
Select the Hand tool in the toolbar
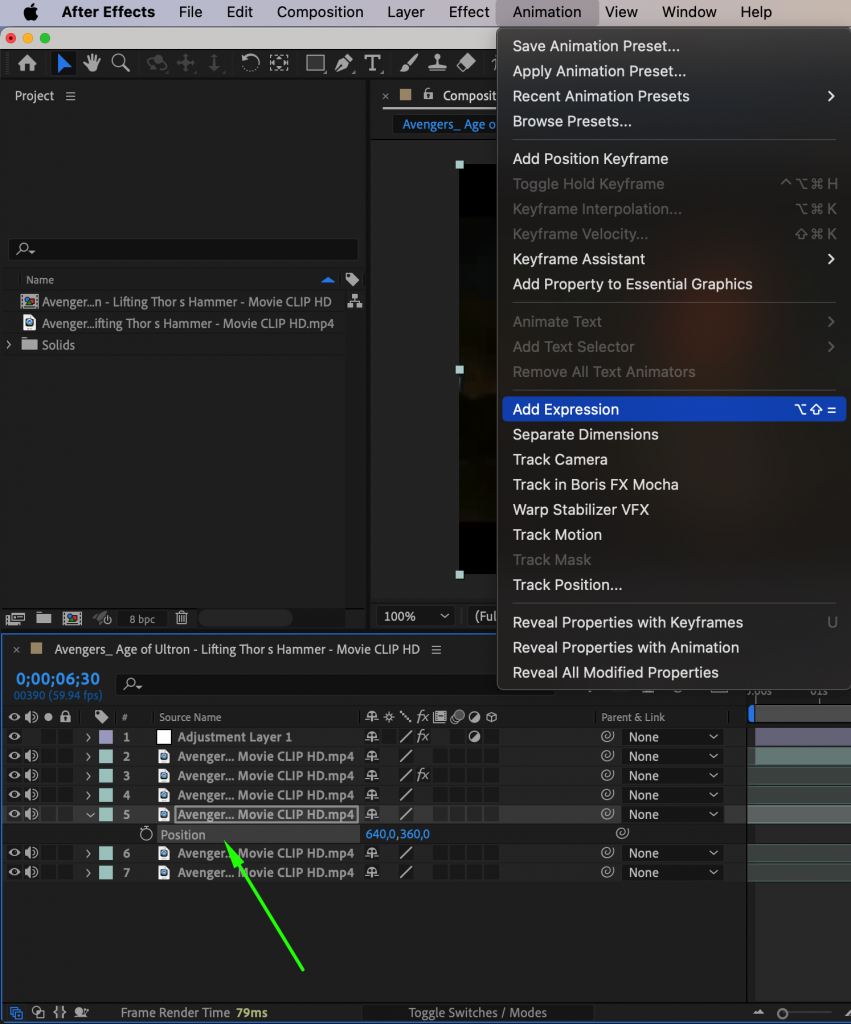[91, 63]
